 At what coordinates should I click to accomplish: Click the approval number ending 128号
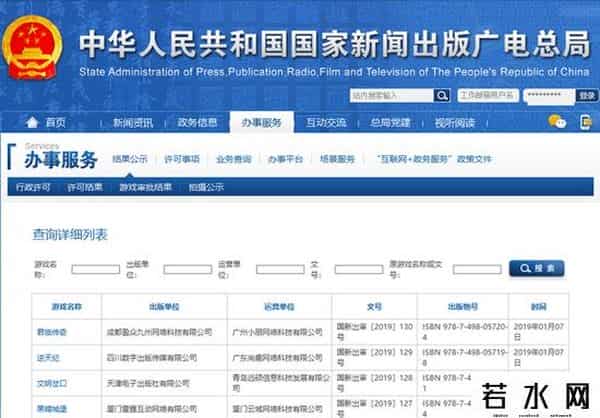[x=375, y=383]
